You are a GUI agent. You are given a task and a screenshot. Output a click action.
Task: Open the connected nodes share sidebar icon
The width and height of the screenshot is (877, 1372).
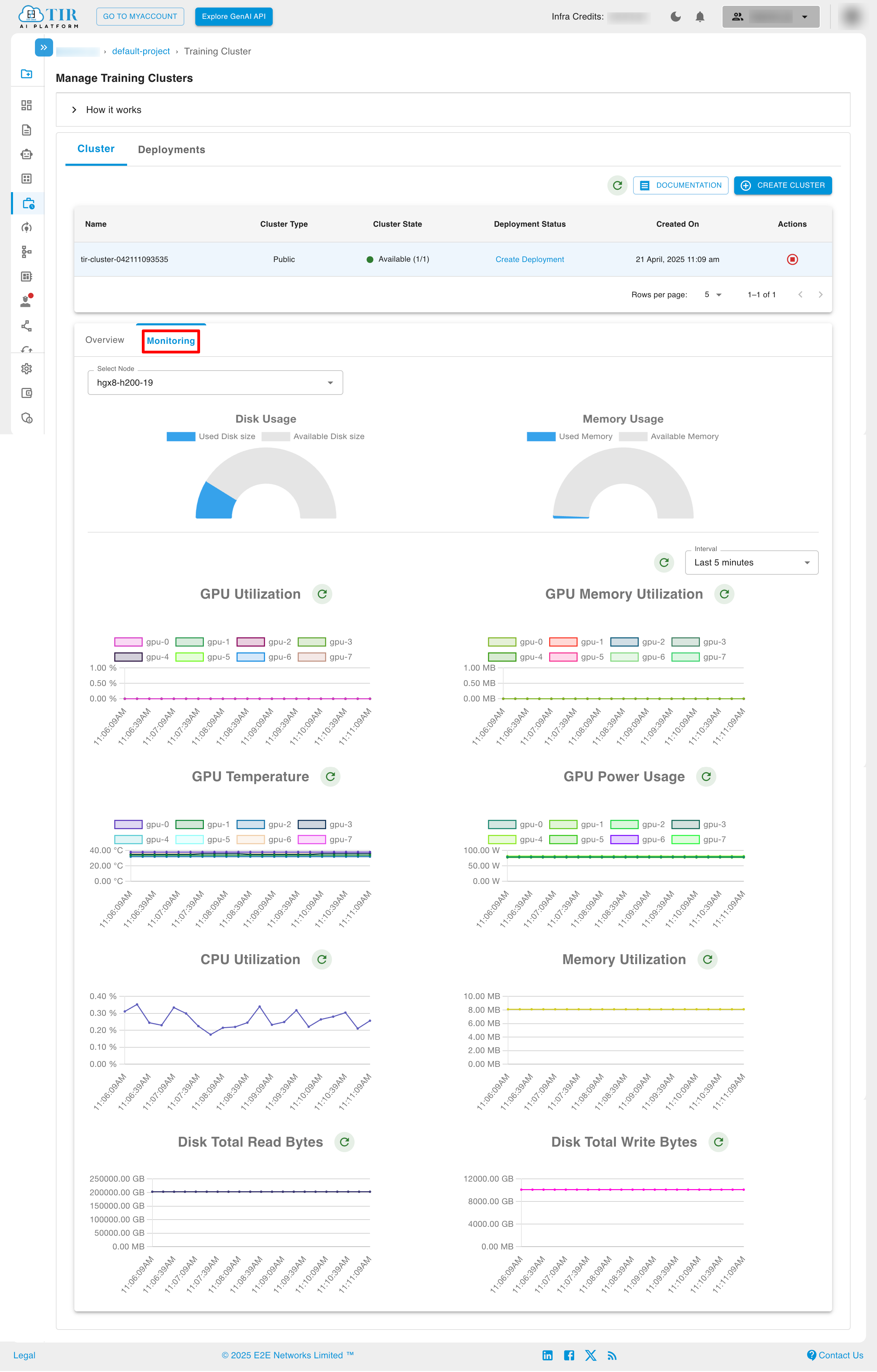pos(26,326)
